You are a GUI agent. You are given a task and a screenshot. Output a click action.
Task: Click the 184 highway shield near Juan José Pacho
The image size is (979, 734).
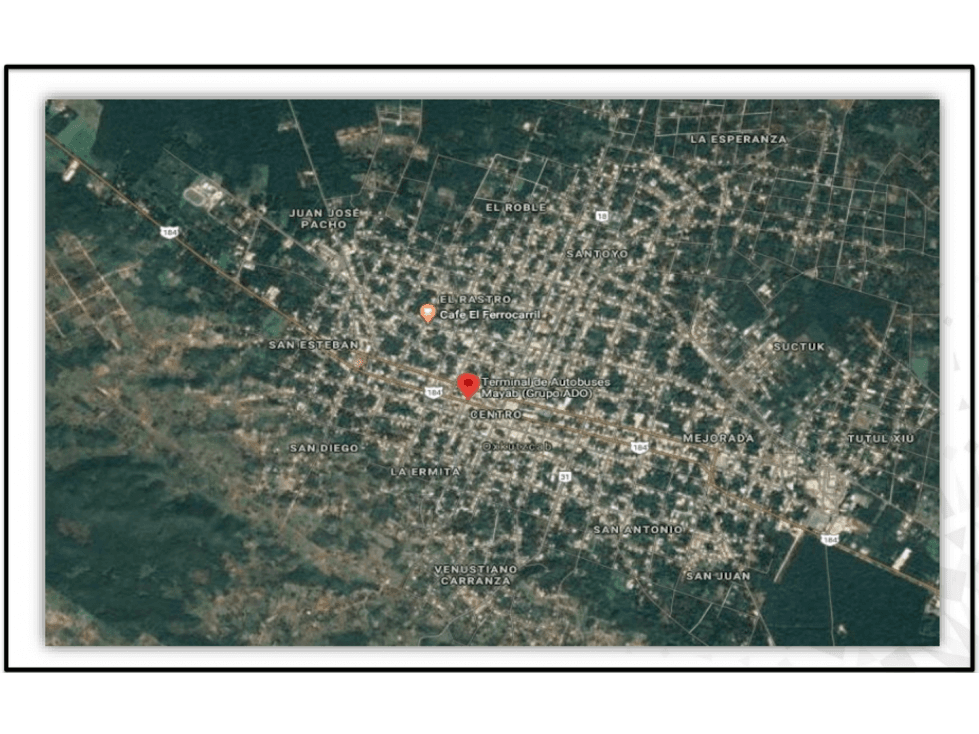[x=169, y=232]
